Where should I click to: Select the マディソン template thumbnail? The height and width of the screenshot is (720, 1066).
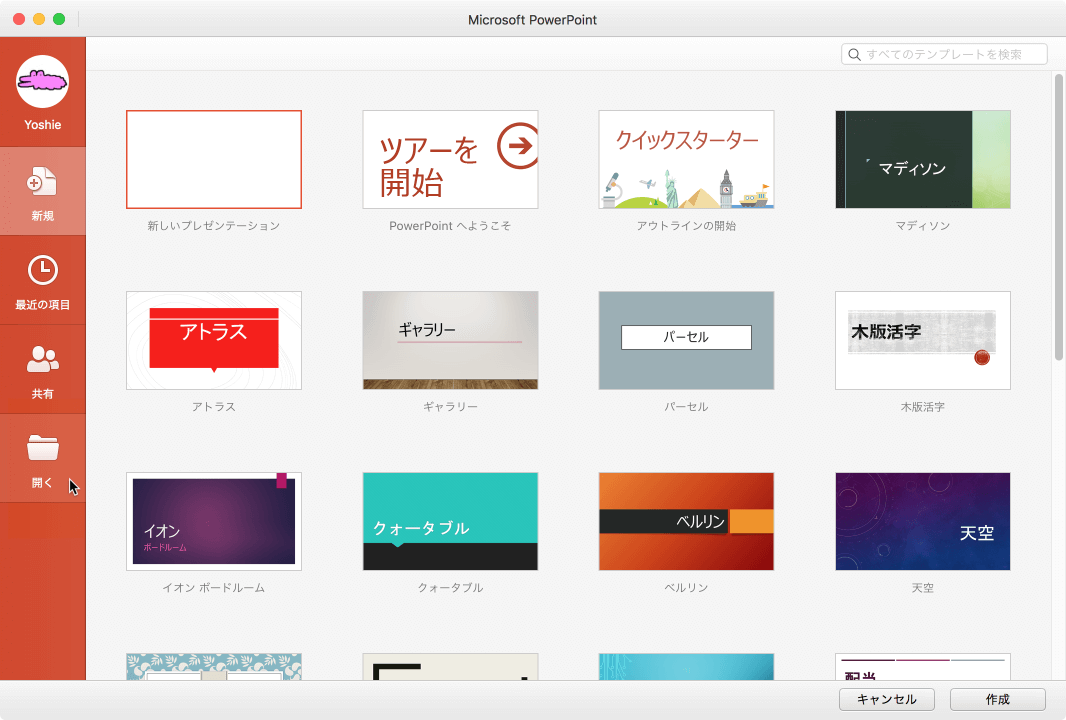pos(923,160)
